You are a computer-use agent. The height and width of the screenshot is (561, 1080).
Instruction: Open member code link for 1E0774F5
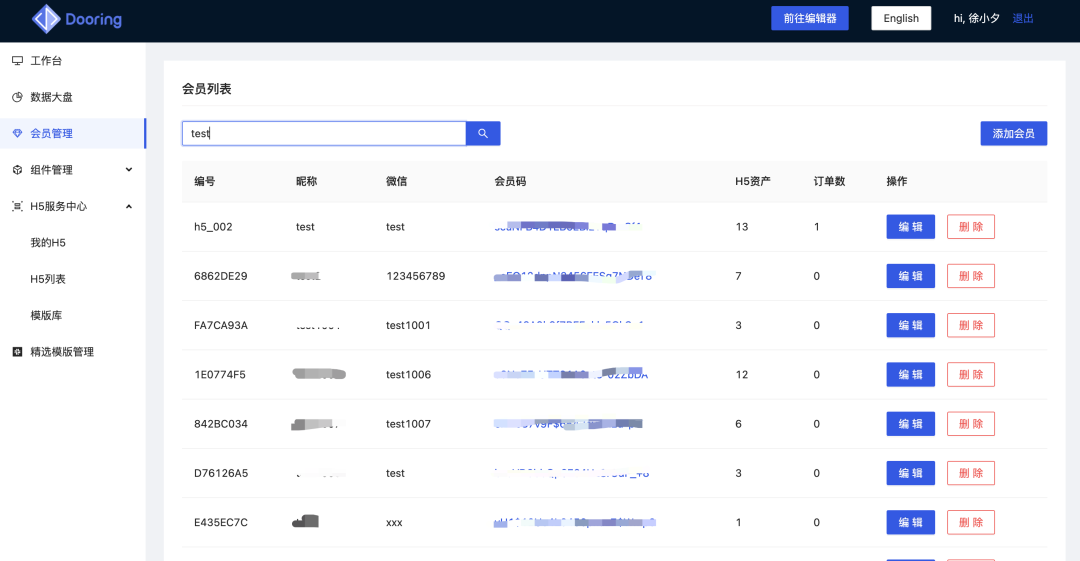[571, 374]
